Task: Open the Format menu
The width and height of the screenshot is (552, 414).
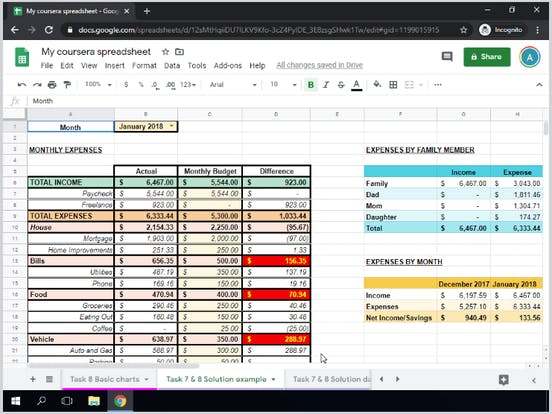Action: pos(144,65)
